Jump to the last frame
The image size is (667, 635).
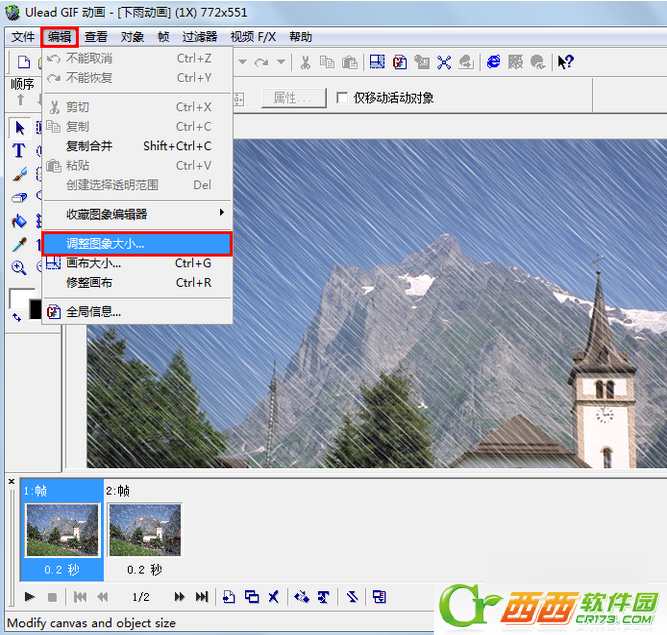pyautogui.click(x=202, y=597)
